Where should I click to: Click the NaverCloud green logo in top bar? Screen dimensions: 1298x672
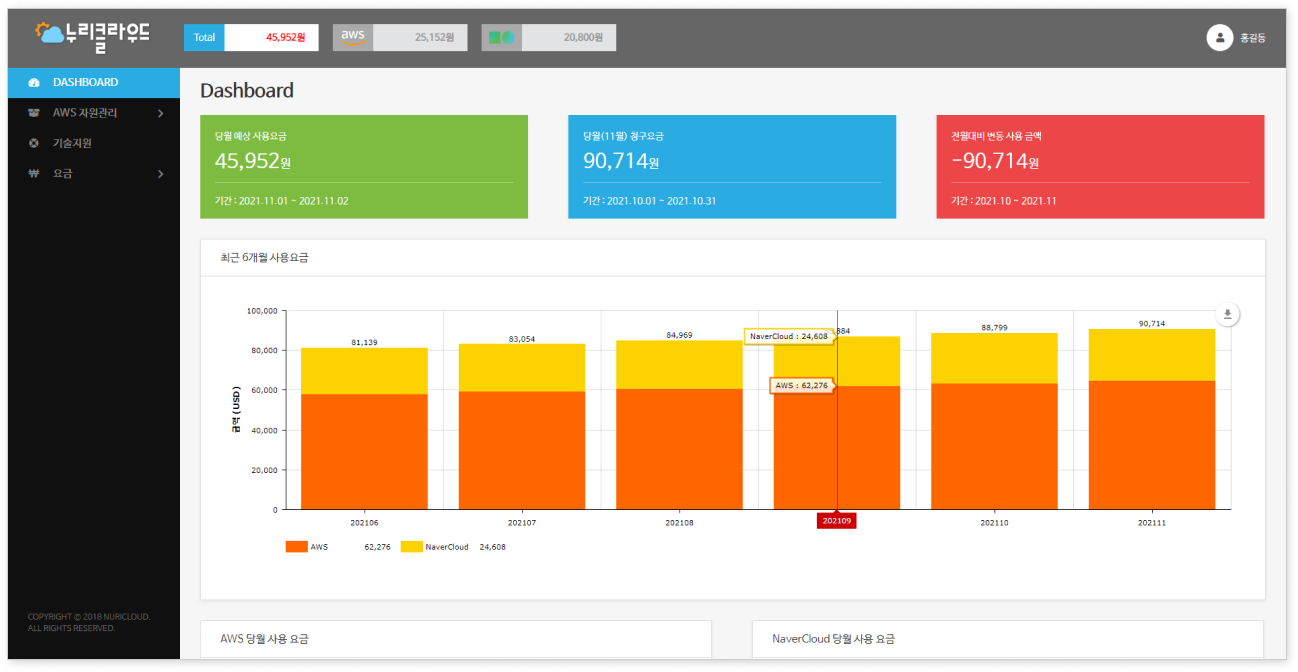click(501, 38)
